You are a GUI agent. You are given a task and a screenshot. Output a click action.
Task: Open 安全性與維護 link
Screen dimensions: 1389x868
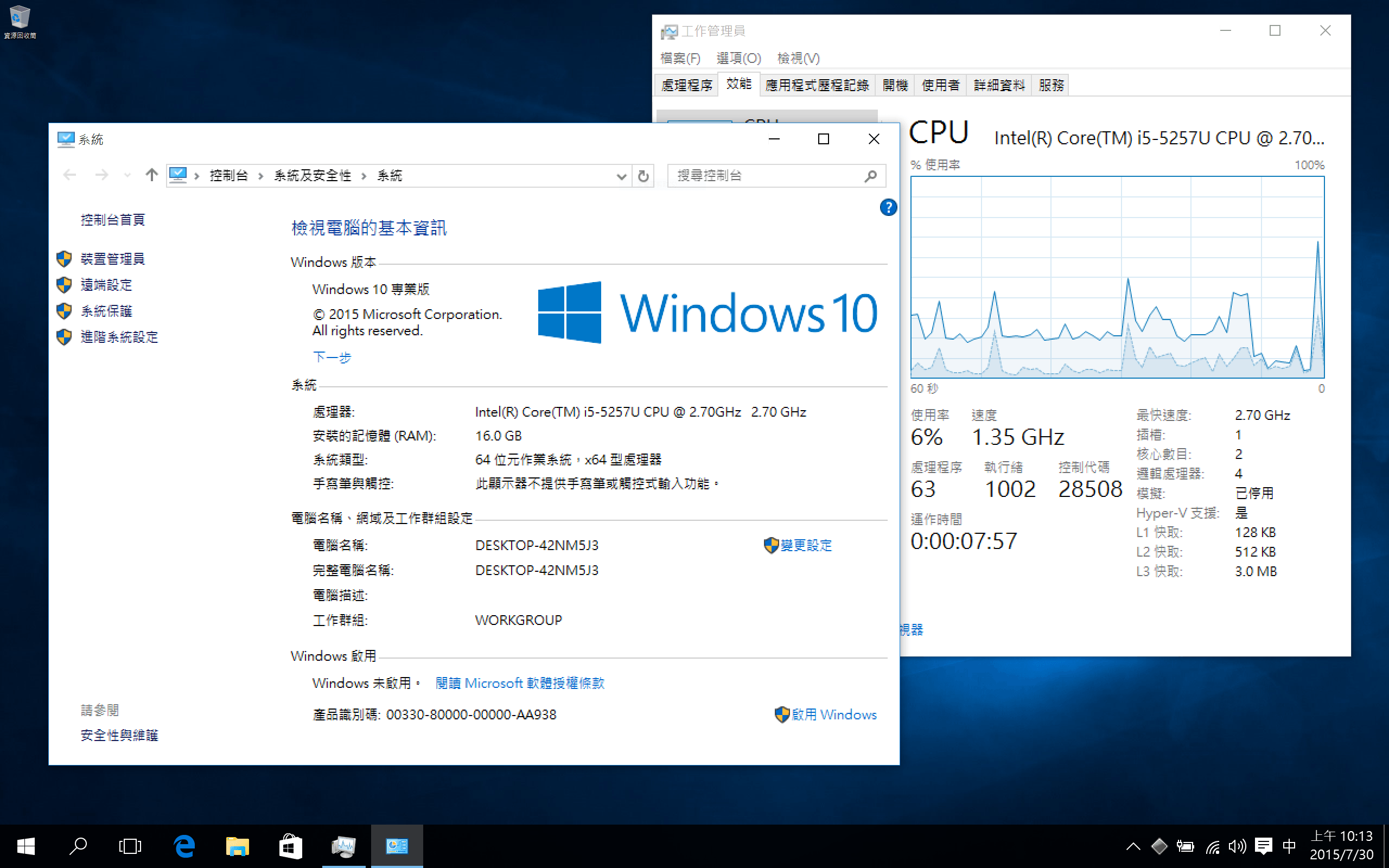click(119, 736)
